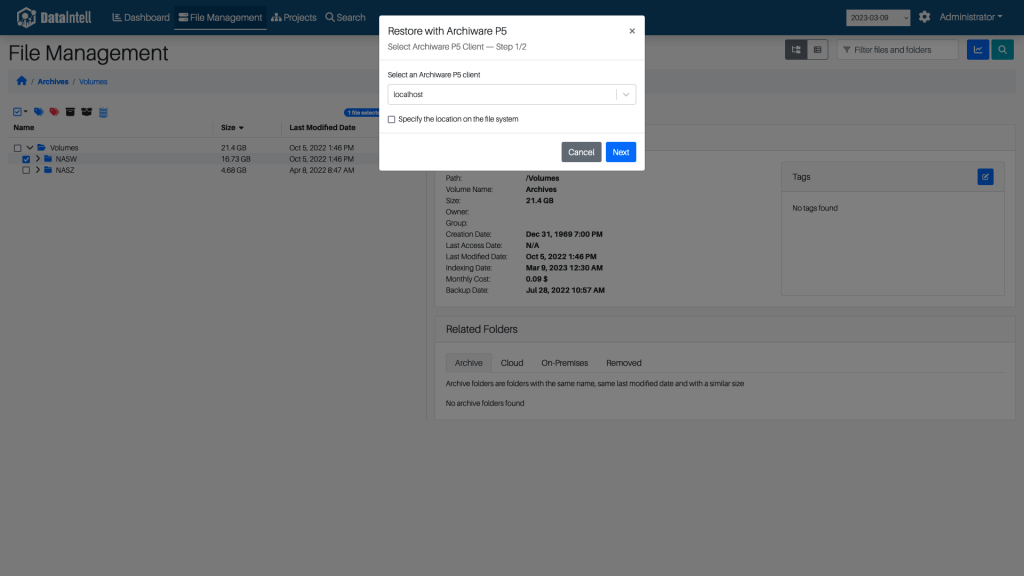1024x576 pixels.
Task: Edit tags with the pencil button
Action: (985, 177)
